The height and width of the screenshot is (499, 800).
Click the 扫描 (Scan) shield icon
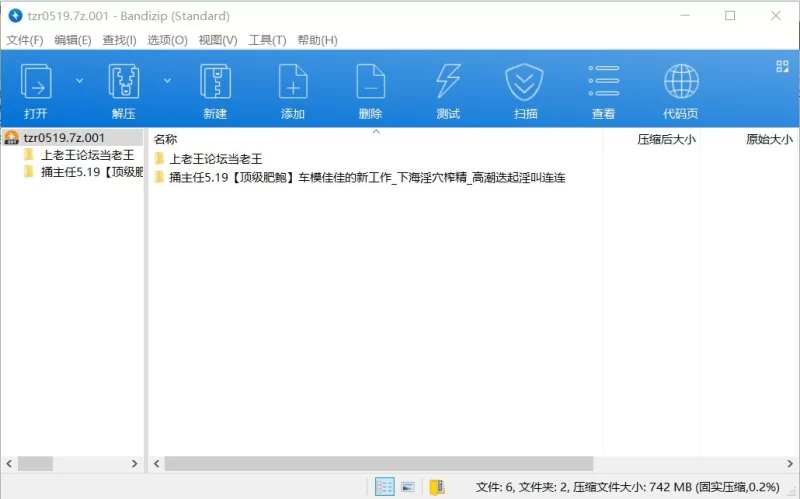coord(525,82)
